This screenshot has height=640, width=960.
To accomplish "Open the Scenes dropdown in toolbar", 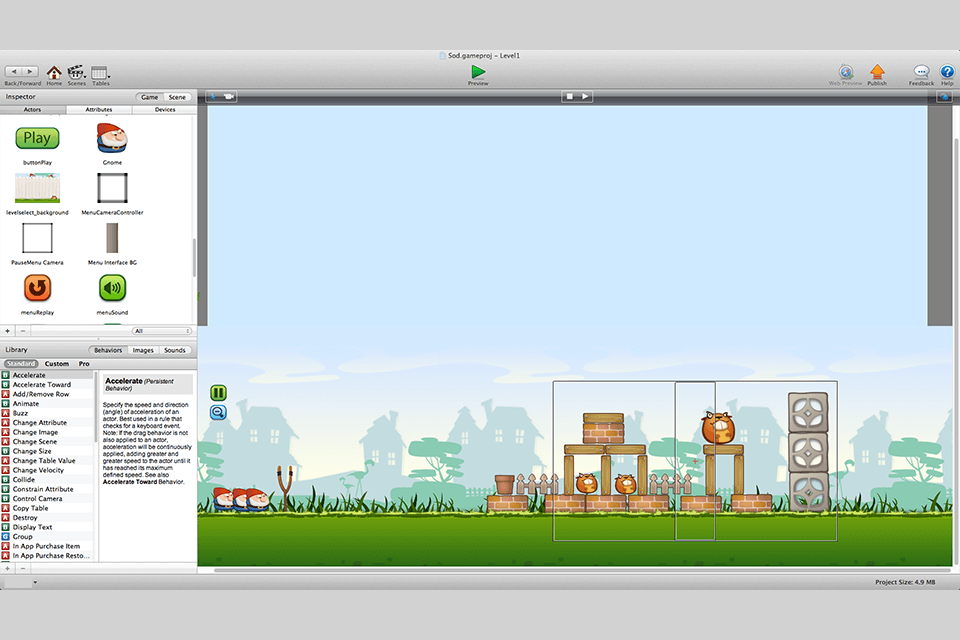I will 77,73.
